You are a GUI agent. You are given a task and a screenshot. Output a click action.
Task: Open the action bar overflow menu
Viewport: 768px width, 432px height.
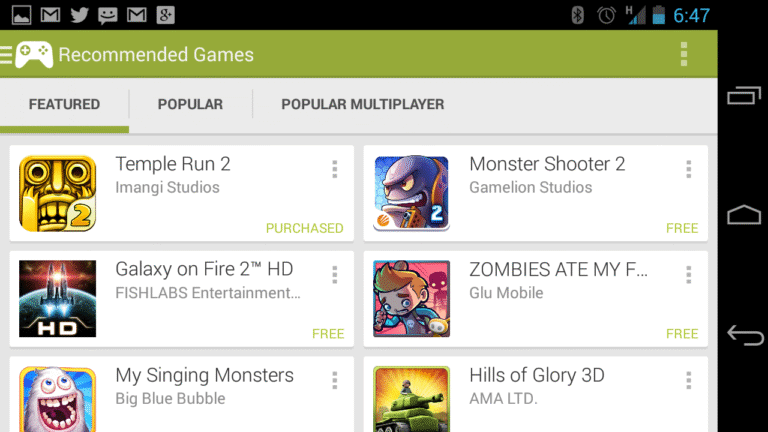pyautogui.click(x=684, y=54)
